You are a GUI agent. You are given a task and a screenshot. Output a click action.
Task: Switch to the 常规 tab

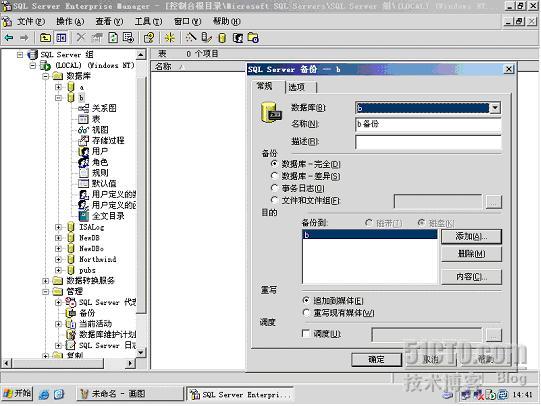pyautogui.click(x=268, y=86)
